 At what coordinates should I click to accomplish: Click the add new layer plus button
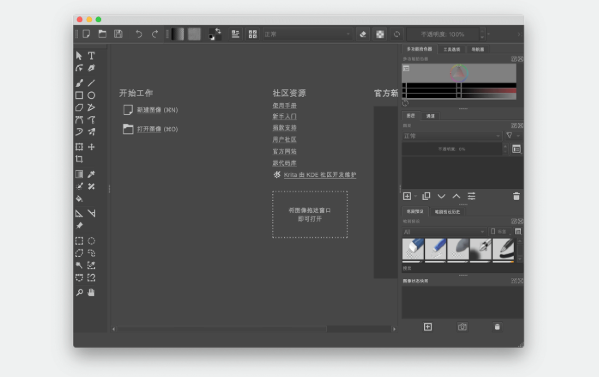(x=407, y=196)
